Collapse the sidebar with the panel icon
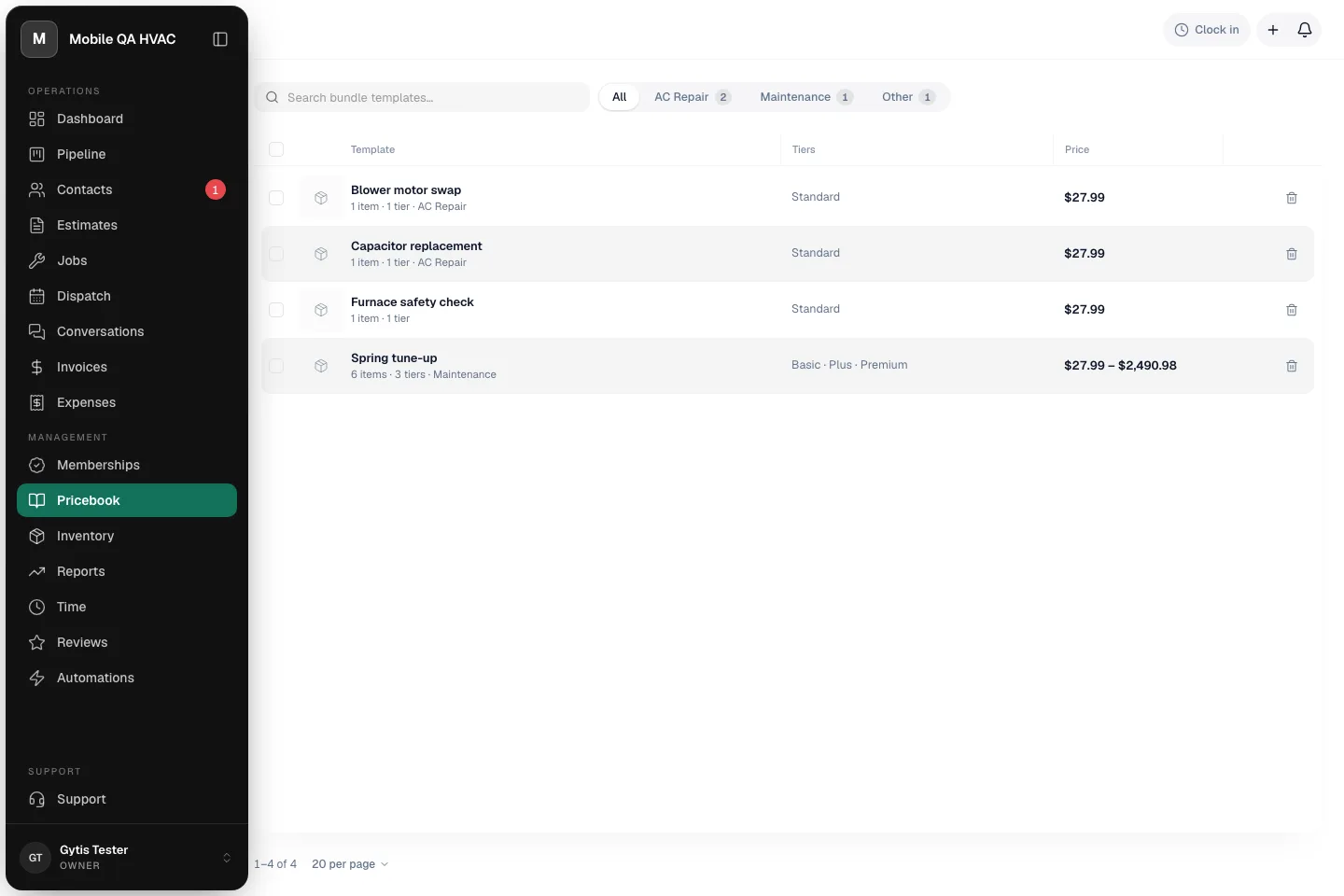 click(x=220, y=39)
